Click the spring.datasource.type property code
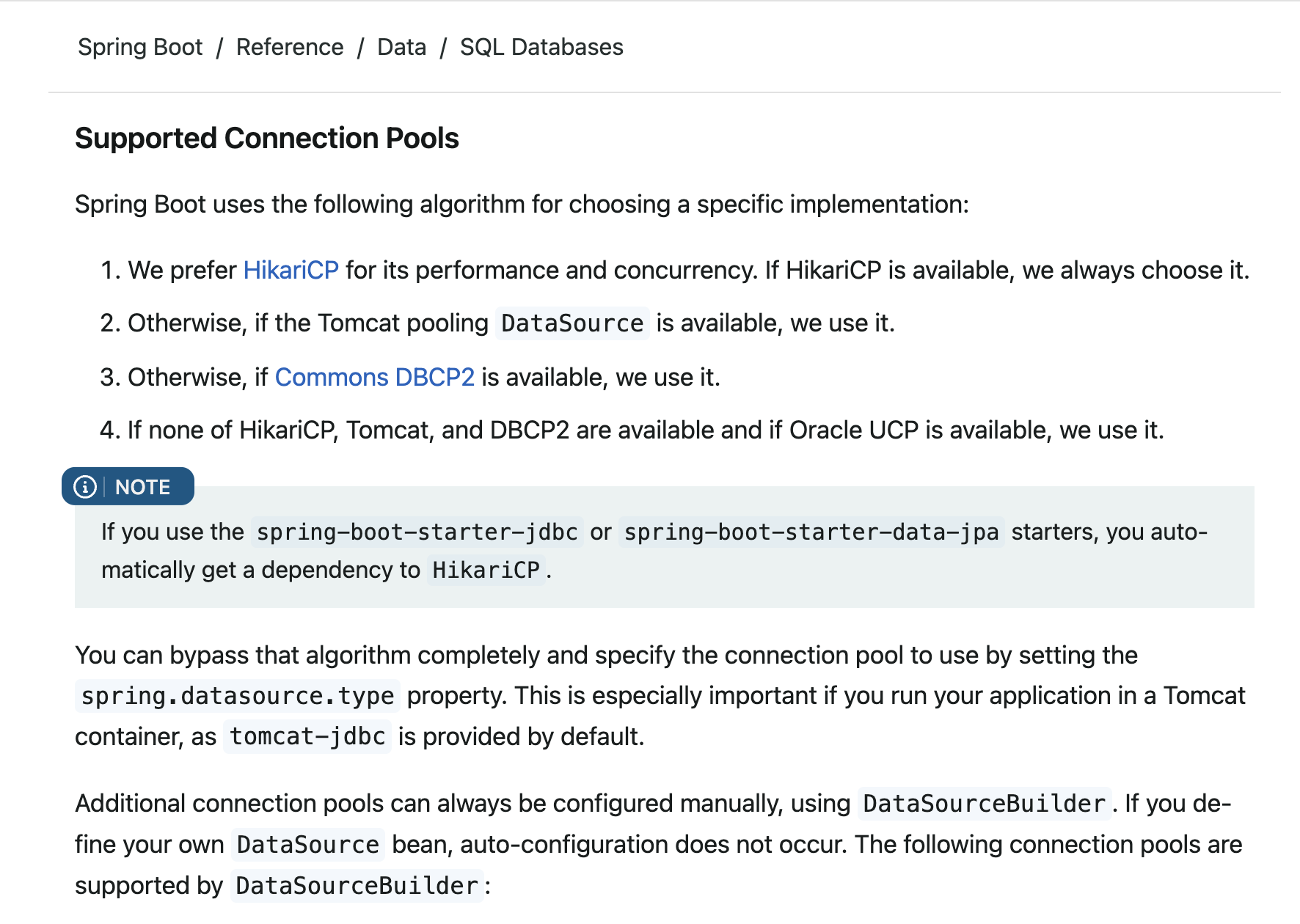The height and width of the screenshot is (924, 1300). [x=238, y=696]
